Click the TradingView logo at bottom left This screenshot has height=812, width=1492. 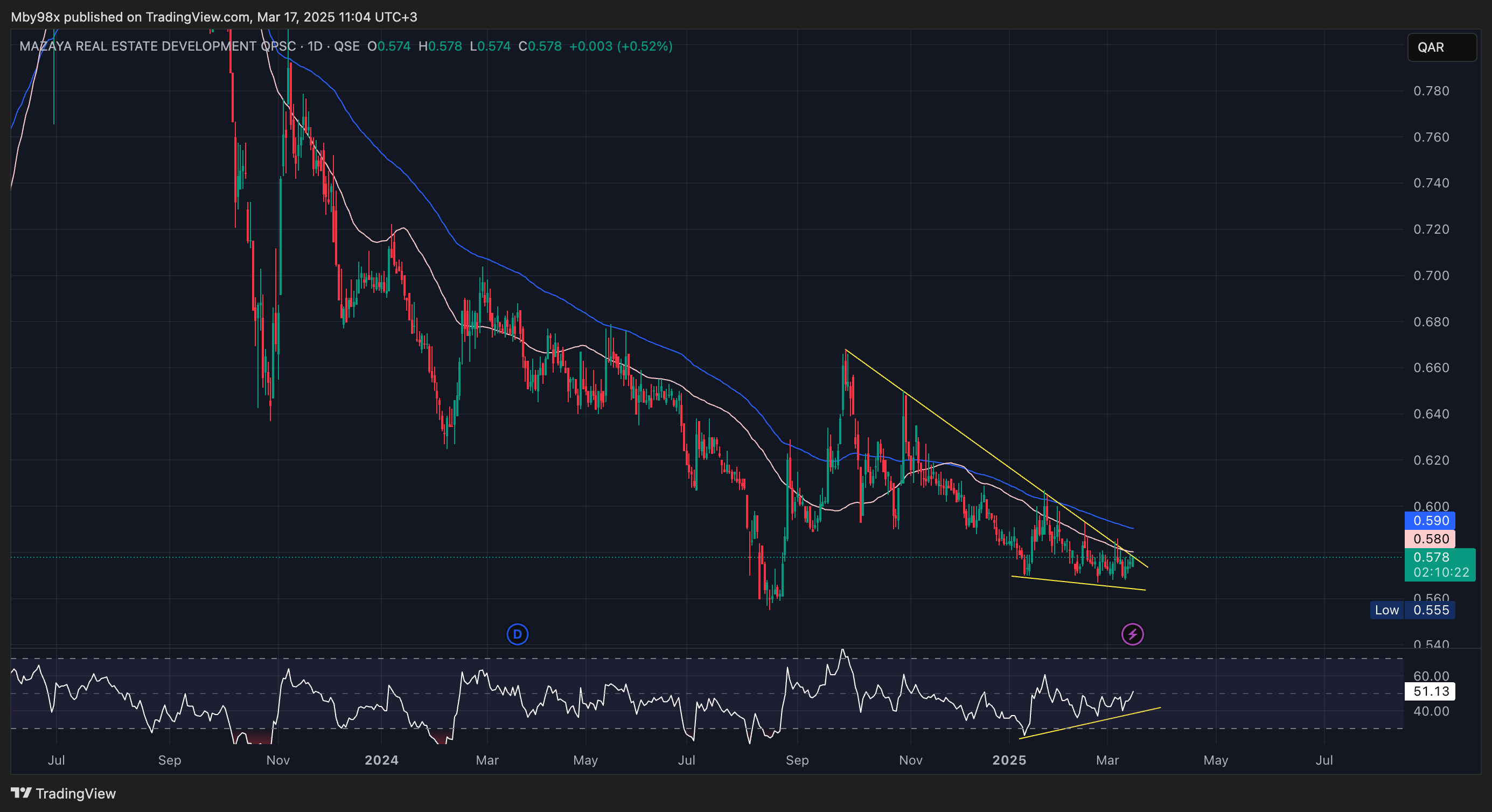(63, 794)
